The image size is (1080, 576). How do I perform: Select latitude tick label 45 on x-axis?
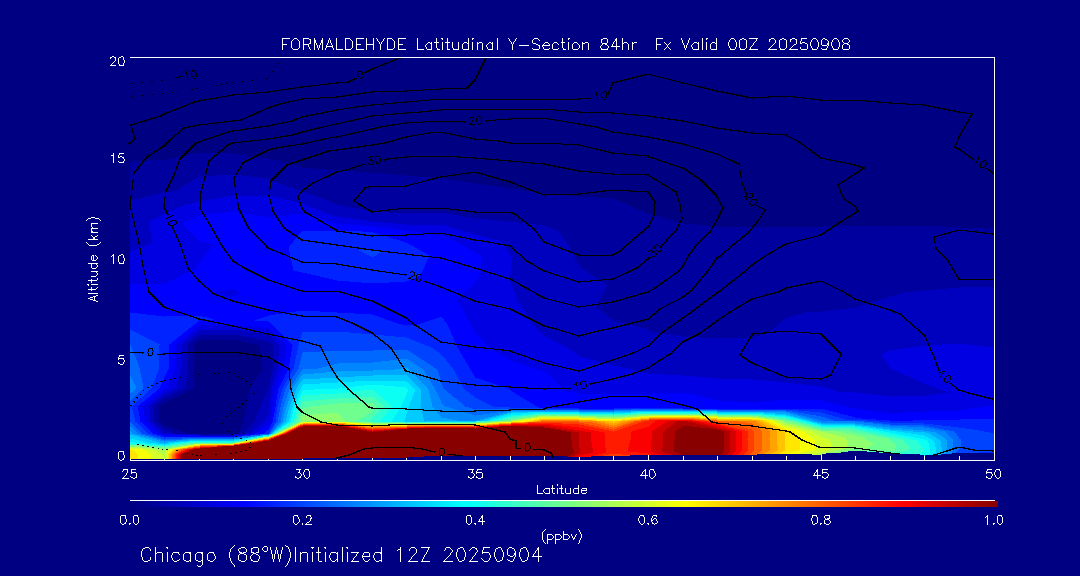click(821, 472)
